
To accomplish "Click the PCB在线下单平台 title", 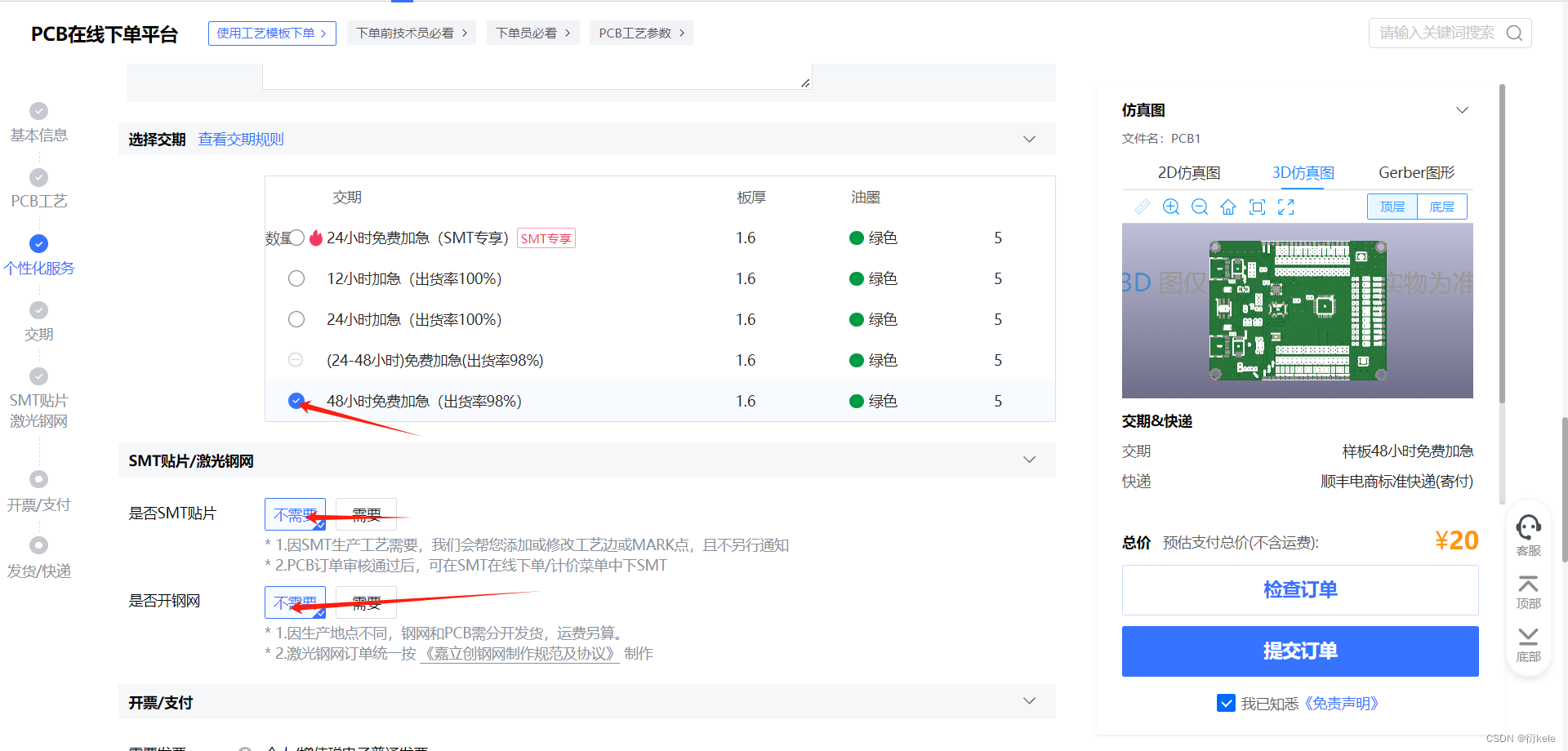I will tap(105, 34).
